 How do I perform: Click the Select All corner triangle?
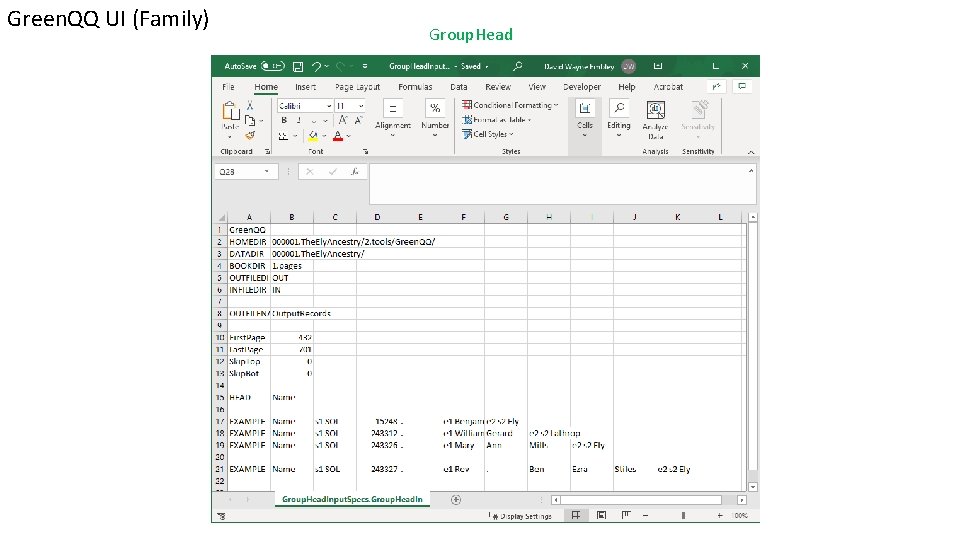(x=221, y=217)
